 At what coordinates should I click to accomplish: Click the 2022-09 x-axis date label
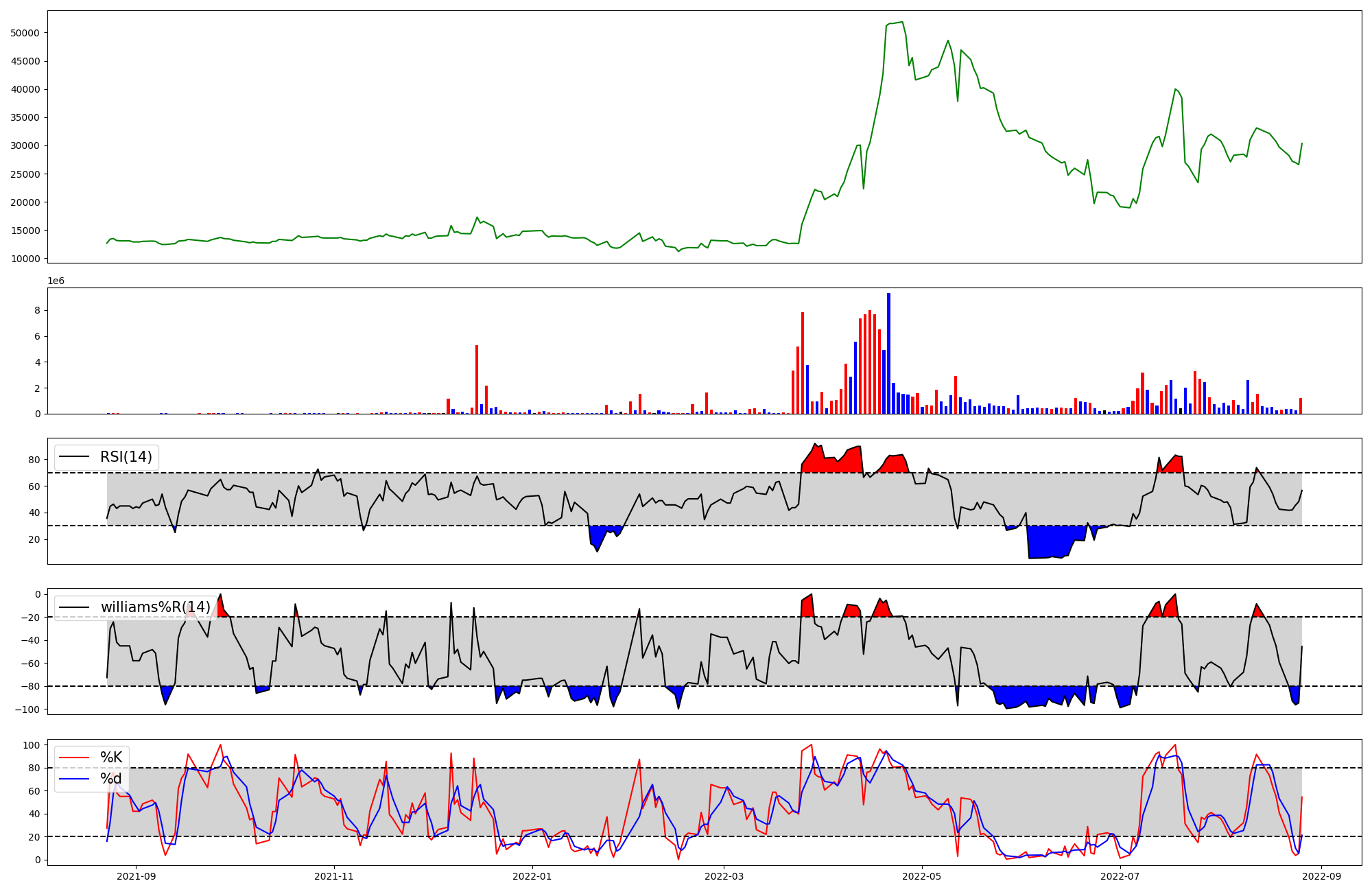1321,876
